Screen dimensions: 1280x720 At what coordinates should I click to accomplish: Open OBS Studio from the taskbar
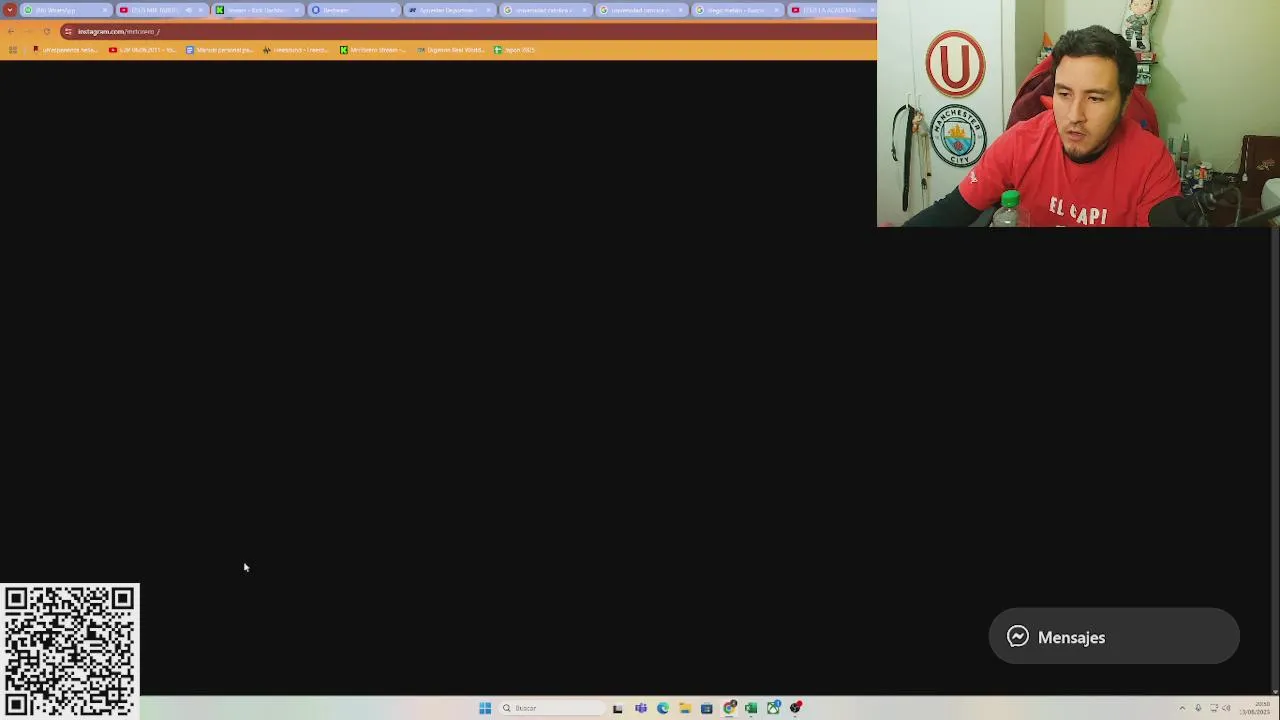tap(796, 708)
